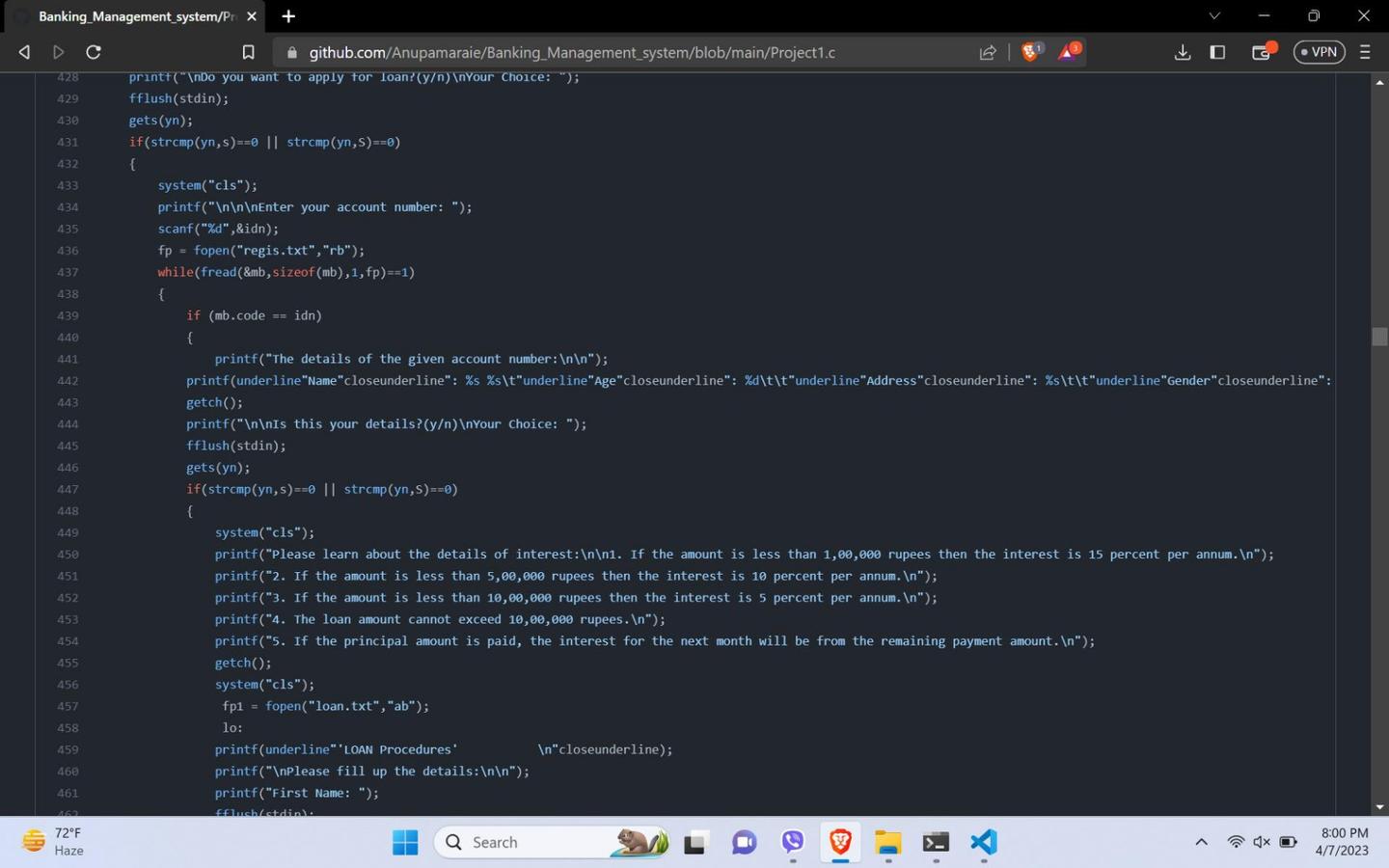Go forward with the browser forward arrow
Screen dimensions: 1389x868
58,52
